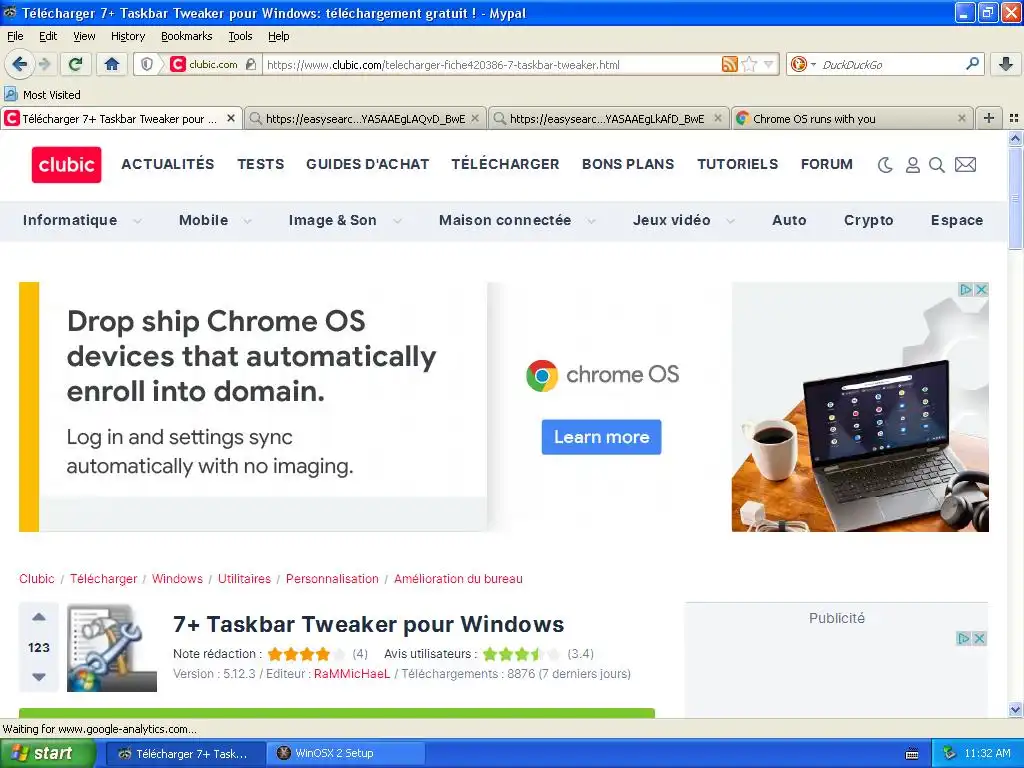
Task: Open the site padlock security info
Action: (251, 64)
